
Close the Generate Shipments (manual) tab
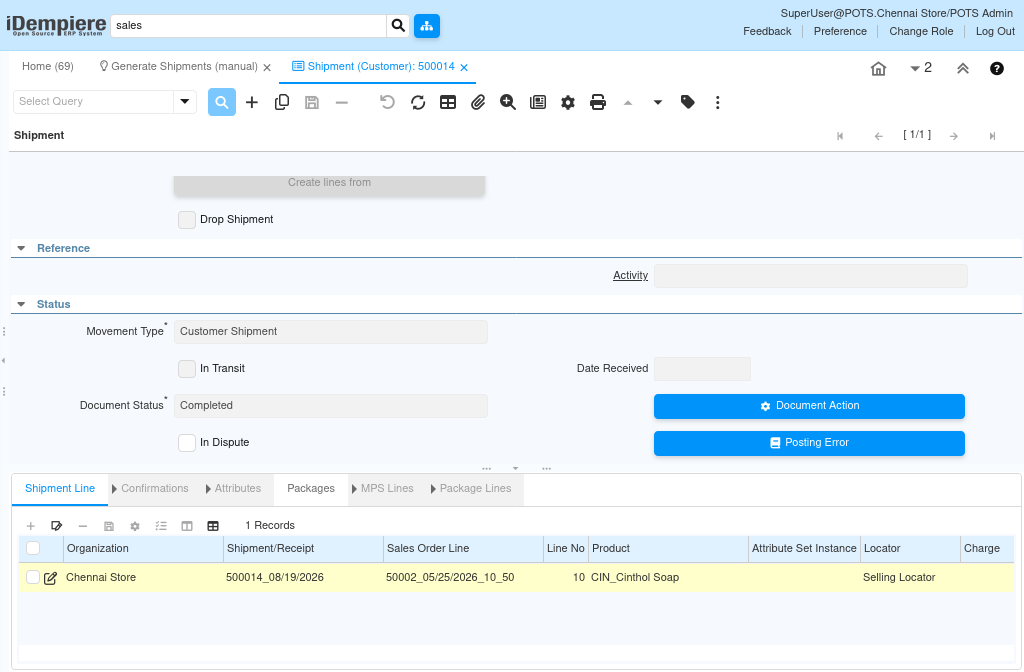[x=267, y=68]
